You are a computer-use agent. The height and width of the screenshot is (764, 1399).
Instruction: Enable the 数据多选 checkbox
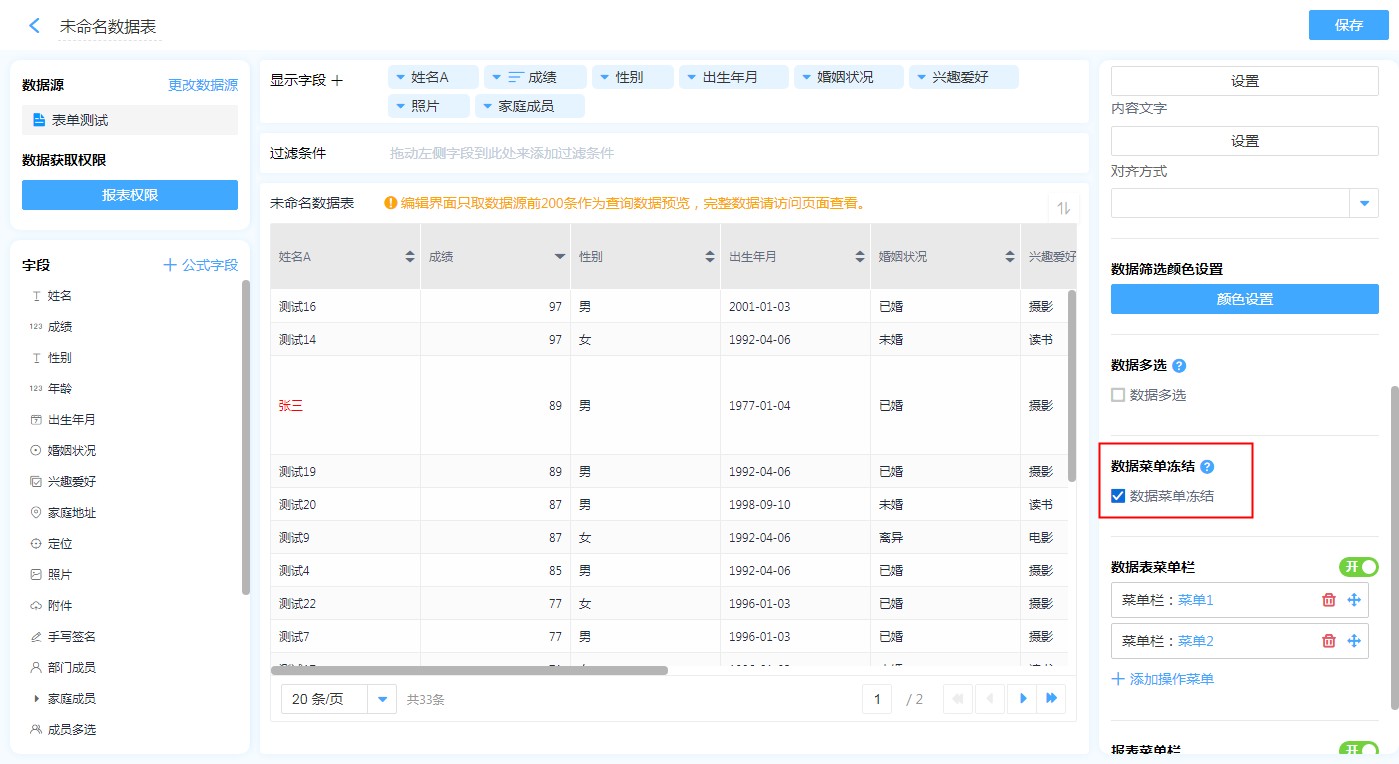(x=1118, y=395)
